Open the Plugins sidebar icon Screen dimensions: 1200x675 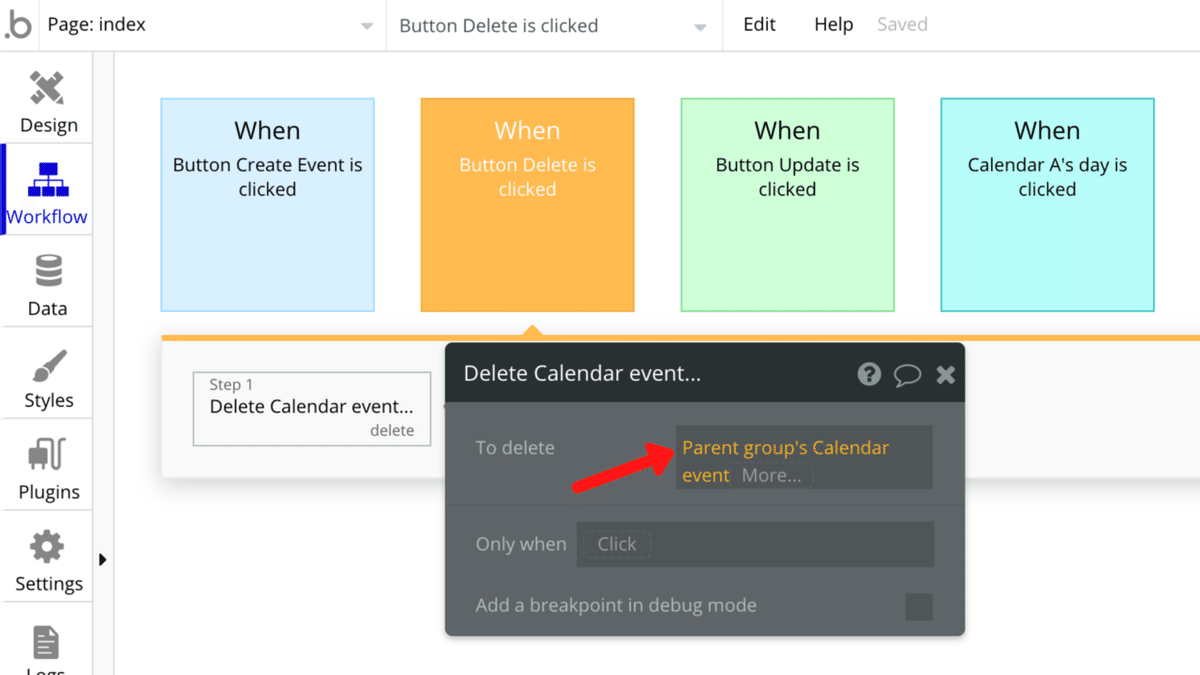[48, 457]
